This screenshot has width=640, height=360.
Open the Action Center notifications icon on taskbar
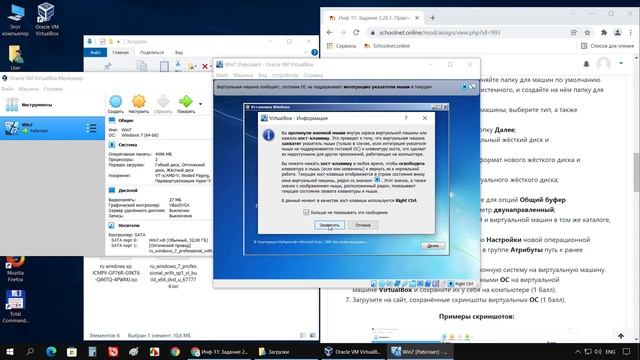tap(627, 351)
